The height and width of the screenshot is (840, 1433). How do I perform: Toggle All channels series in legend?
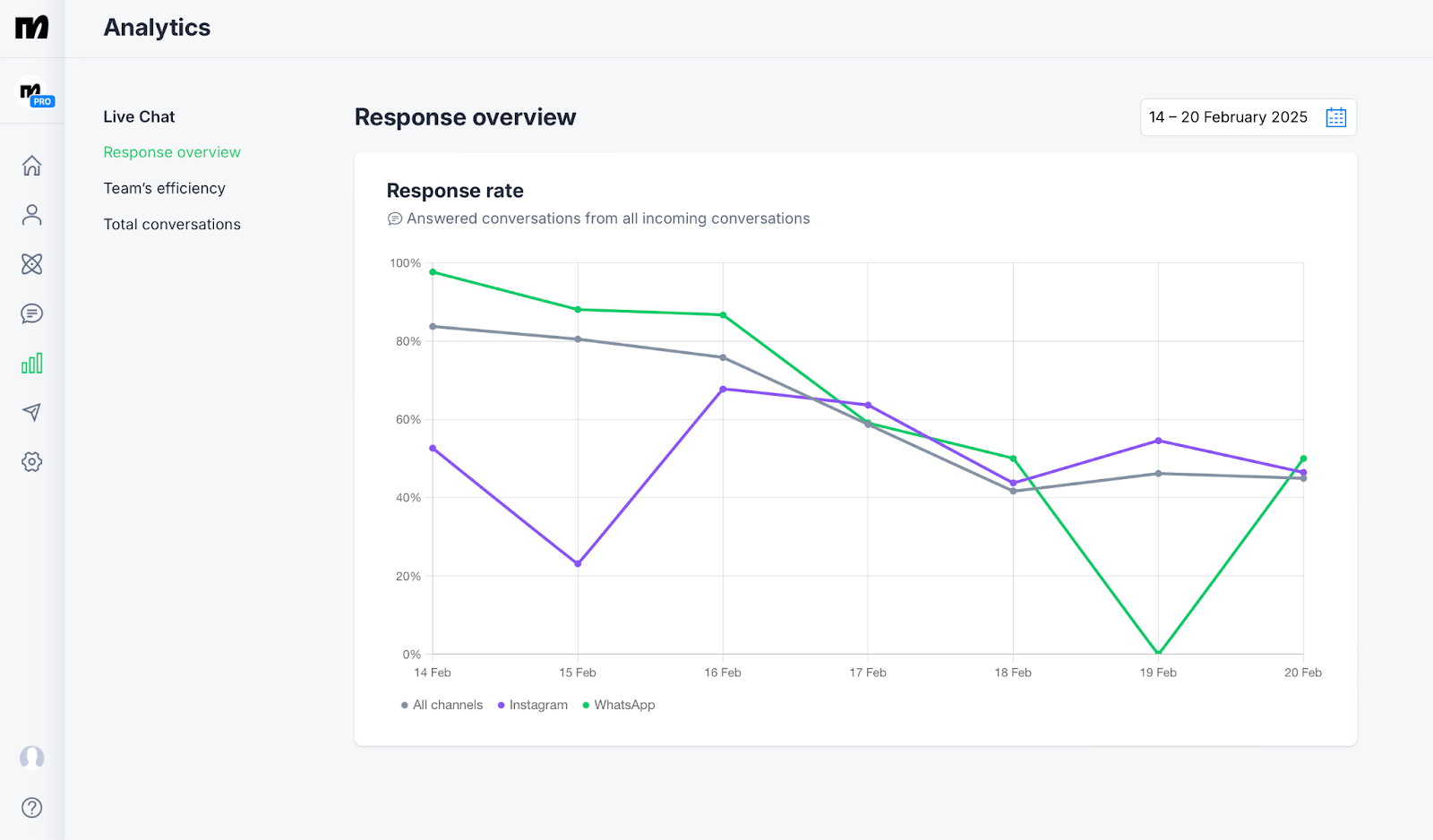coord(442,706)
